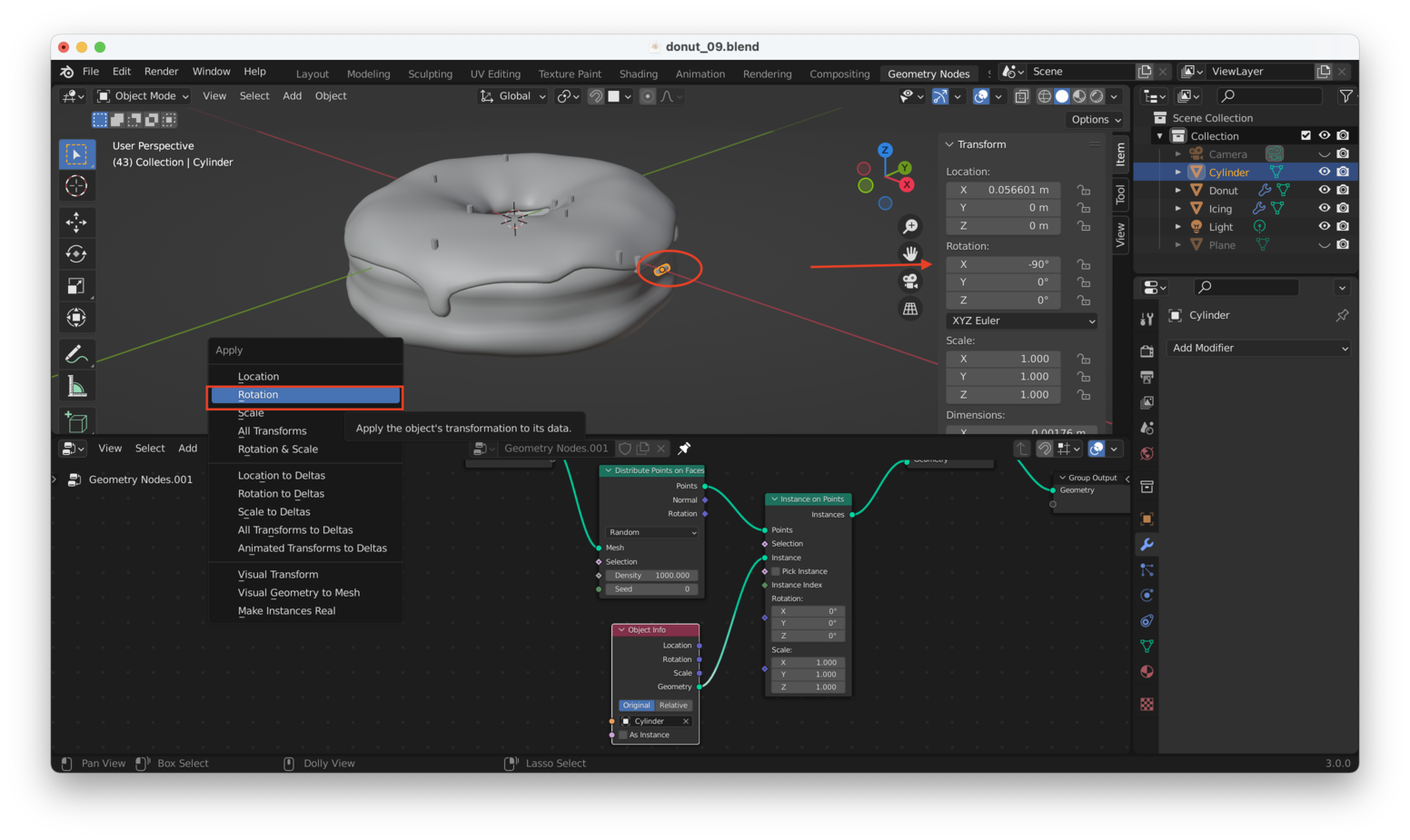Open the Add Modifier dropdown
1410x840 pixels.
click(1259, 348)
